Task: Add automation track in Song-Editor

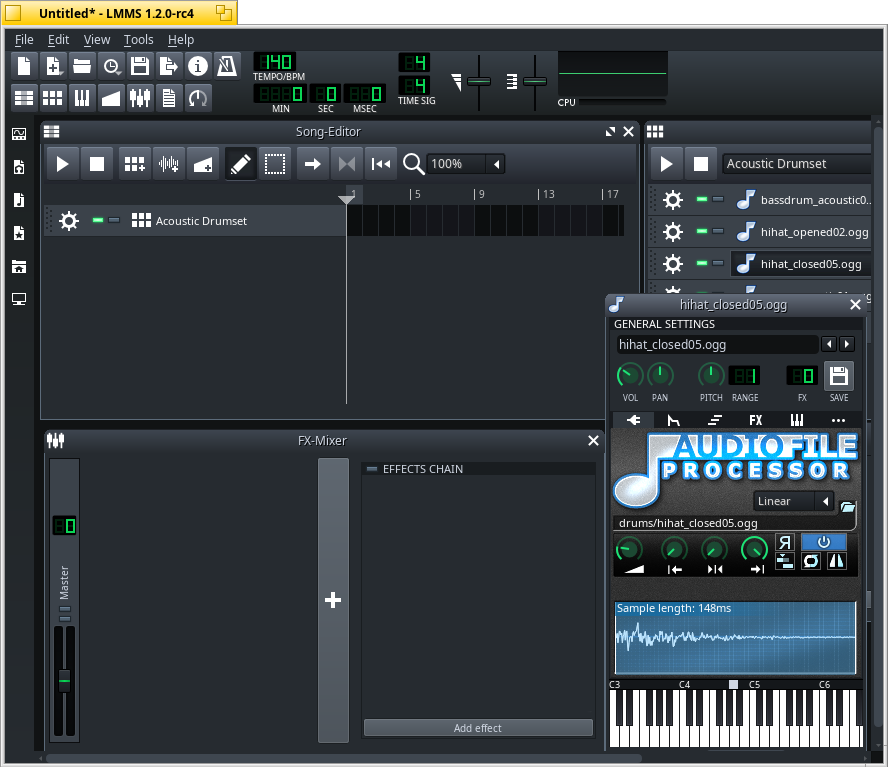Action: click(203, 164)
